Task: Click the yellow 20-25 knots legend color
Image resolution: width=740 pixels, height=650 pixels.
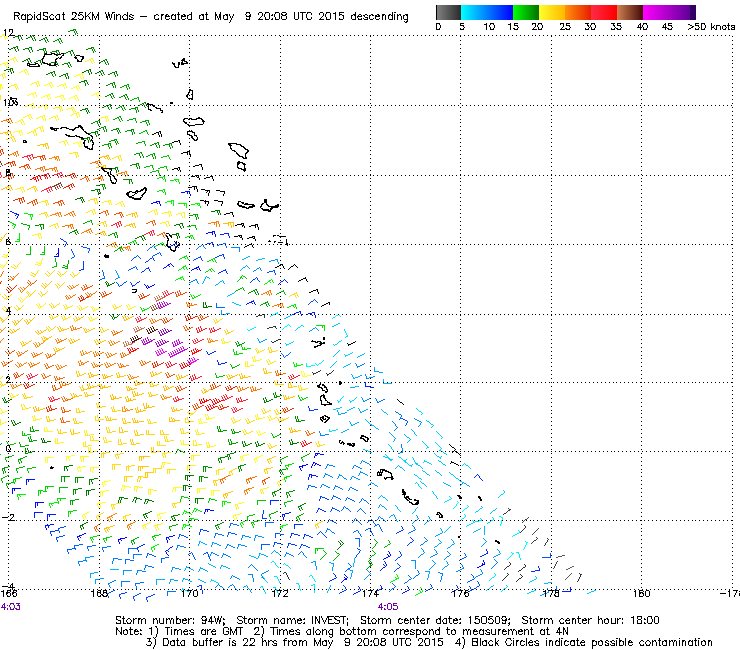Action: [552, 12]
